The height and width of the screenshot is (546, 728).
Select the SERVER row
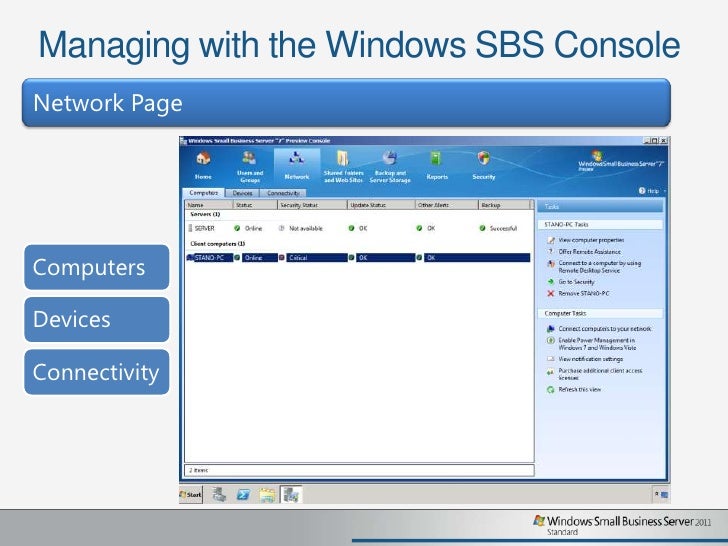[x=358, y=228]
